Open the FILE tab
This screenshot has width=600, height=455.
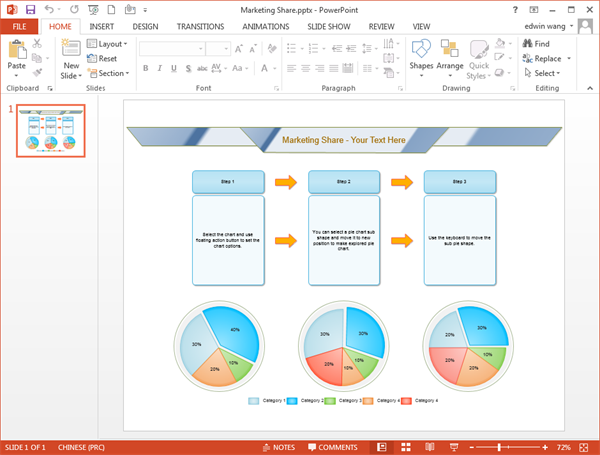19,26
